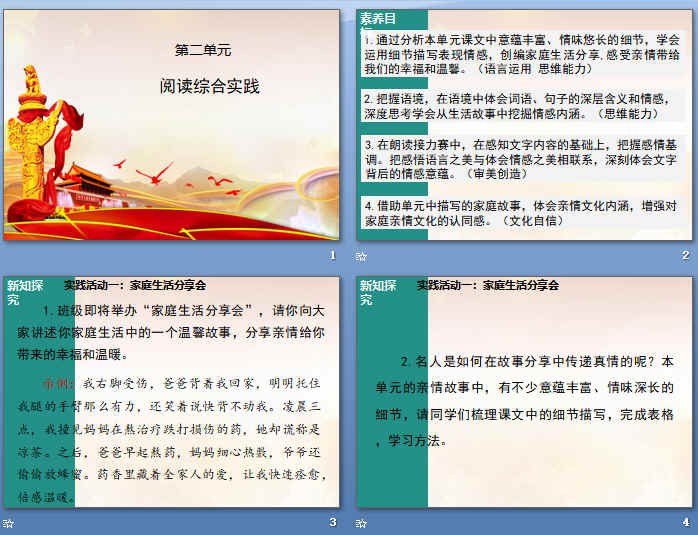
Task: Click the '素养目' header on slide 2
Action: pos(378,19)
